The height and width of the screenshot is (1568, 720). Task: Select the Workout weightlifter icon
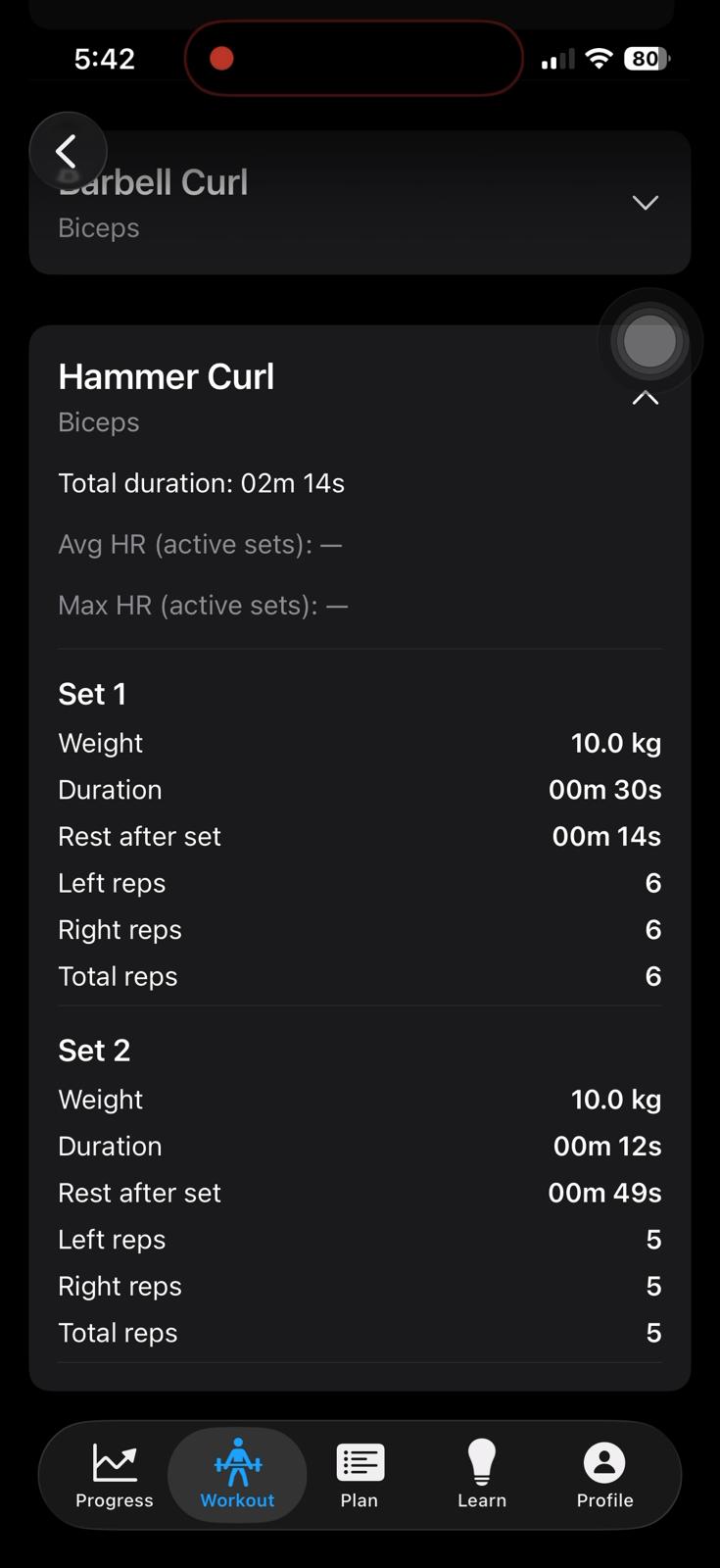237,1462
